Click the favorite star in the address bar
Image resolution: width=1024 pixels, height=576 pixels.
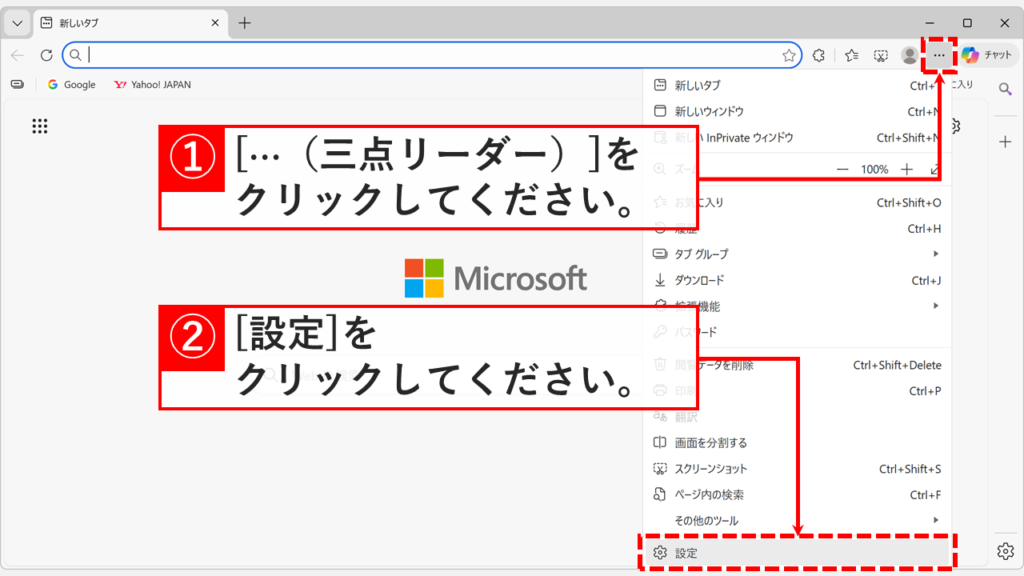pos(787,55)
